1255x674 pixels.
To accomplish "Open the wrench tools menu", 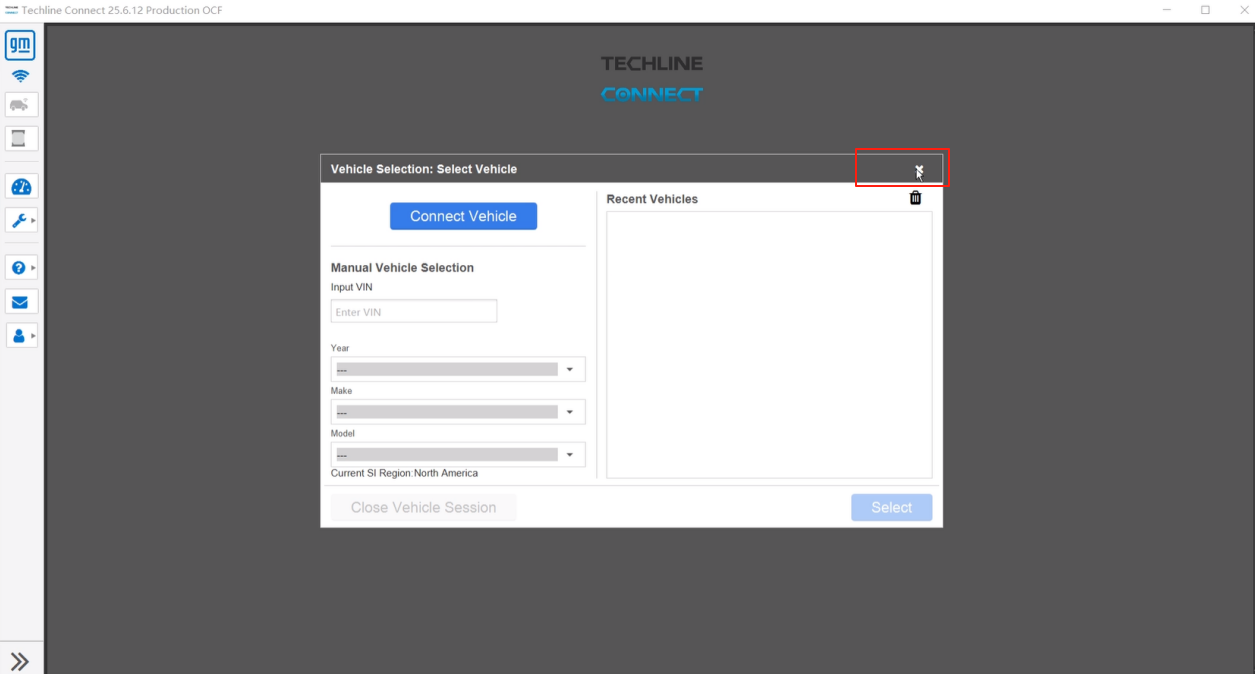I will 21,220.
